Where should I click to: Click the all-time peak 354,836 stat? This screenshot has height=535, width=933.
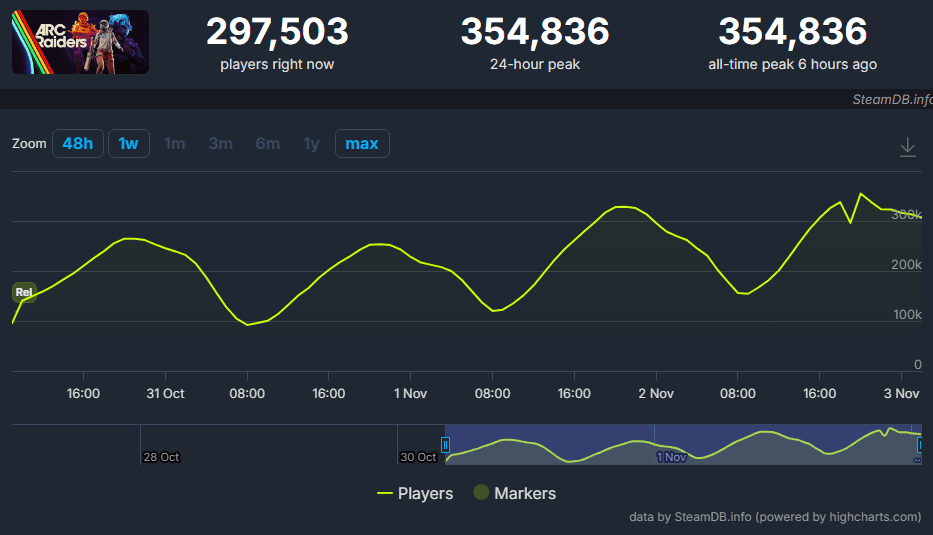point(792,32)
